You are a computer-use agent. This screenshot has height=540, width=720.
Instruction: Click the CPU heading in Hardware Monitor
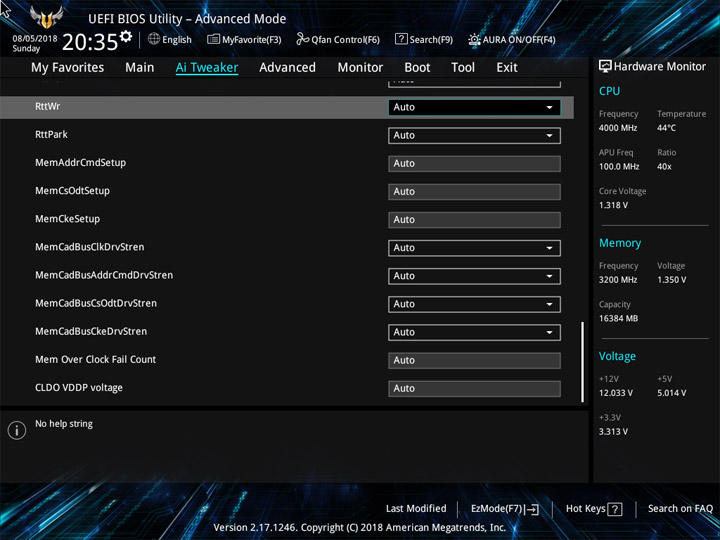point(609,91)
